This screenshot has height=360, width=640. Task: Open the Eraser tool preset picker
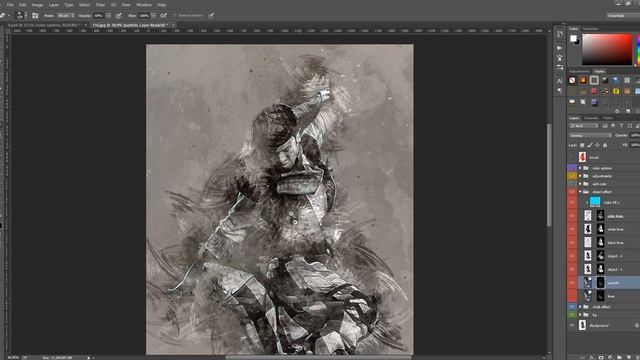(x=4, y=16)
